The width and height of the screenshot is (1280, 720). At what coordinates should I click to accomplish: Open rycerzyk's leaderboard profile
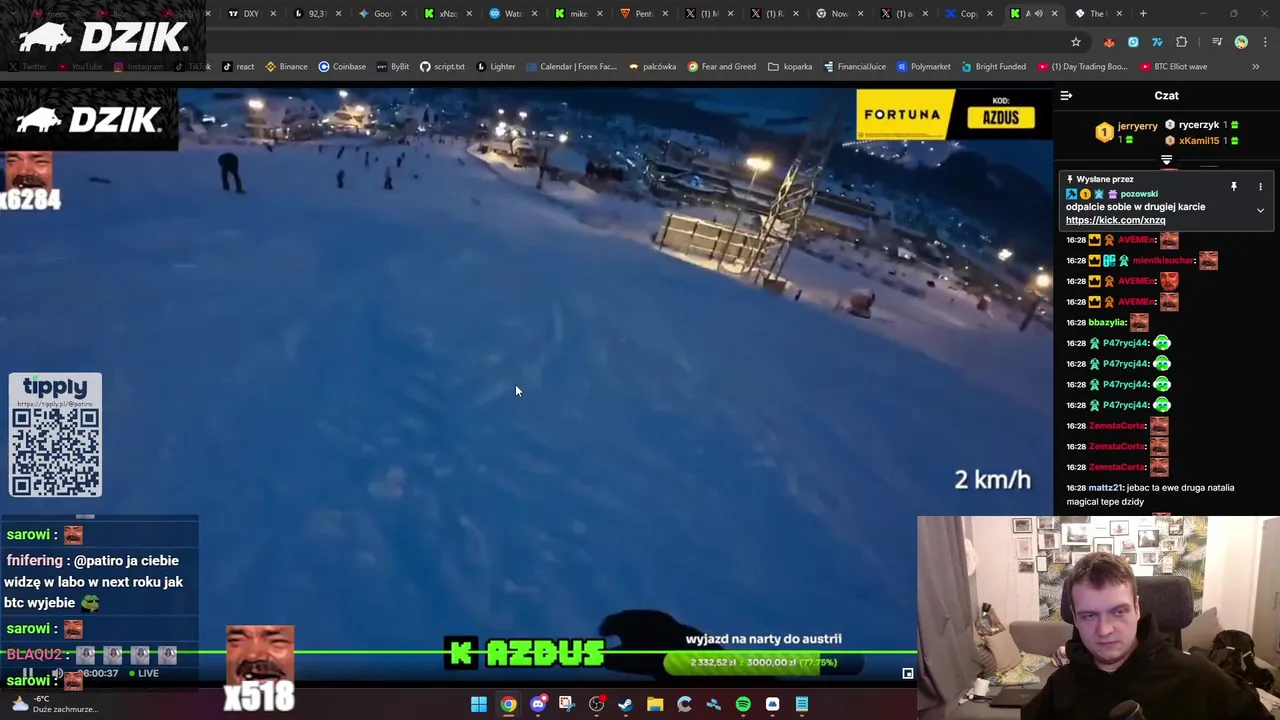point(1198,125)
